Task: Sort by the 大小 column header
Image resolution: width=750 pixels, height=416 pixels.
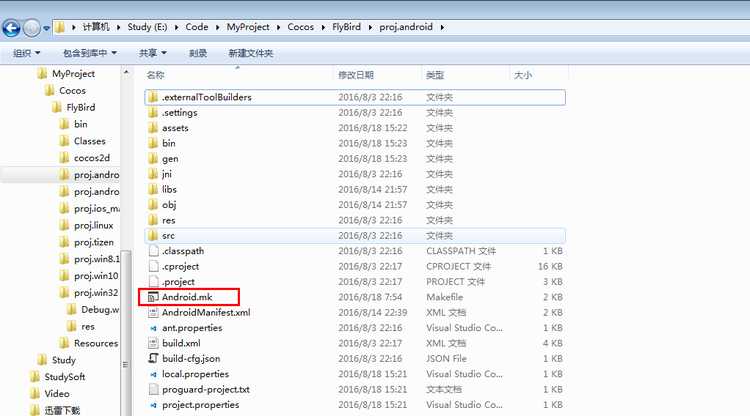Action: (523, 75)
